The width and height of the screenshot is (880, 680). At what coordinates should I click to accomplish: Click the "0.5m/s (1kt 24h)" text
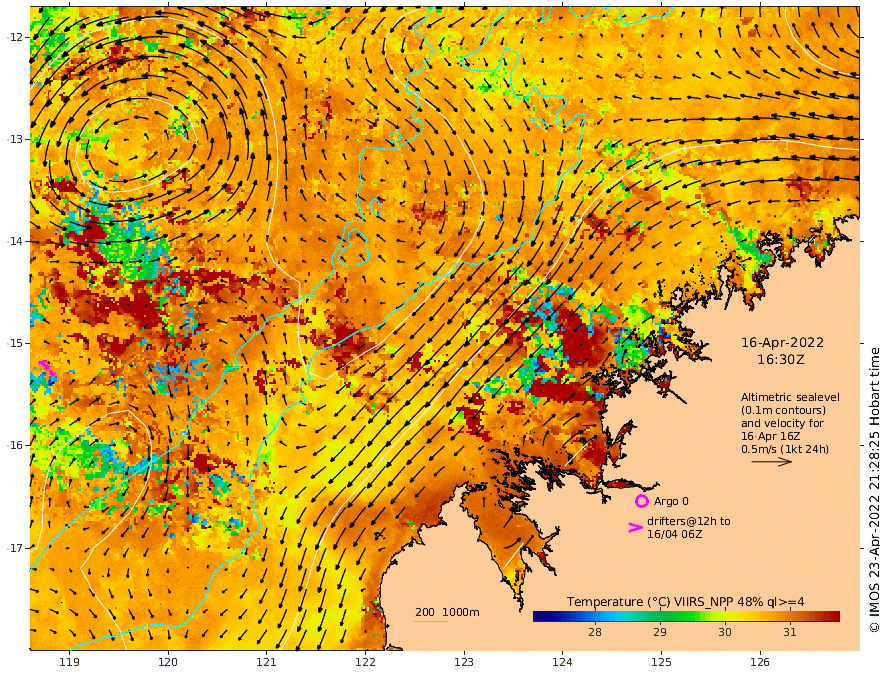[x=785, y=449]
